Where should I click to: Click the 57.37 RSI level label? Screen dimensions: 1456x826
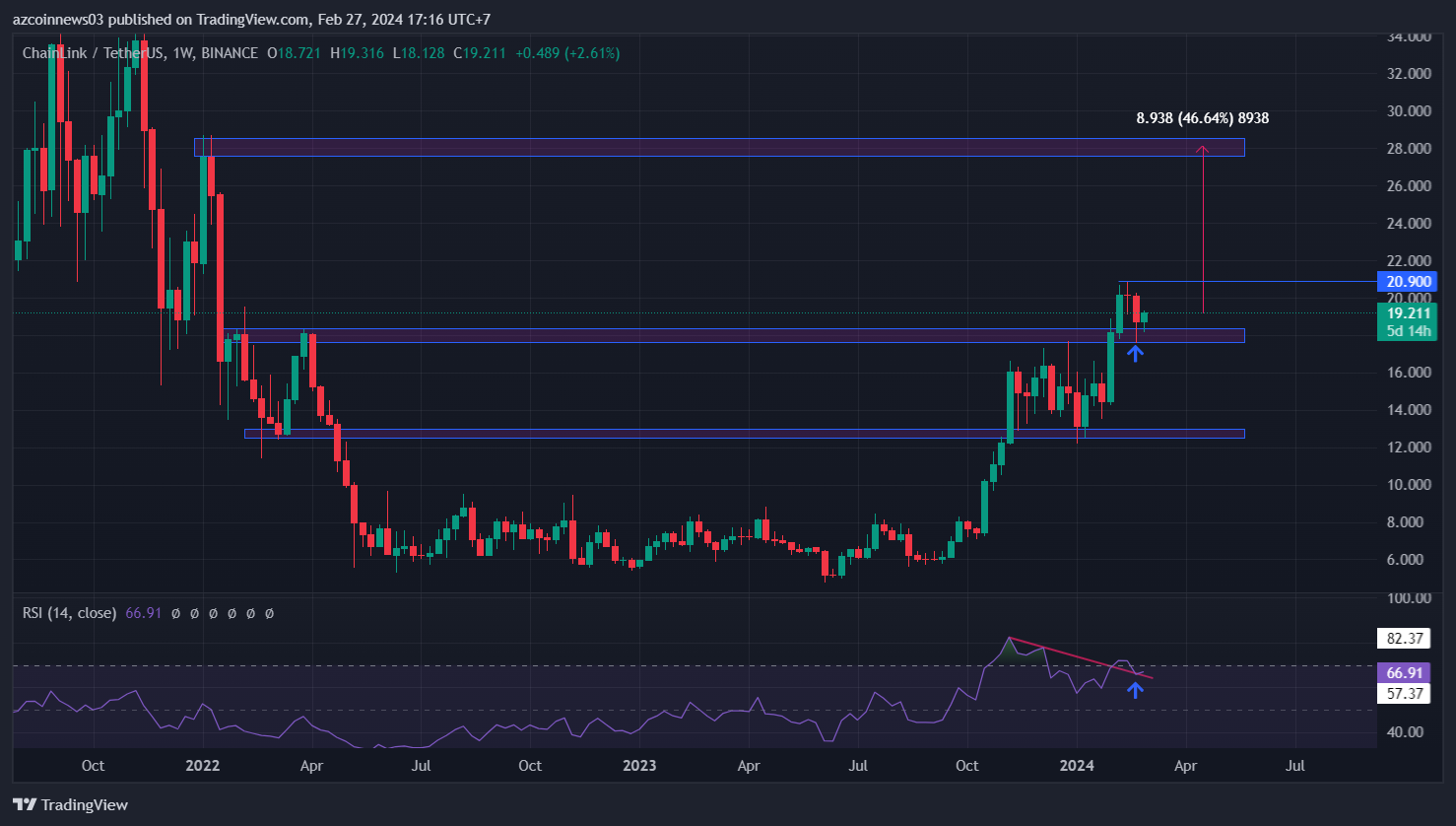[x=1405, y=693]
